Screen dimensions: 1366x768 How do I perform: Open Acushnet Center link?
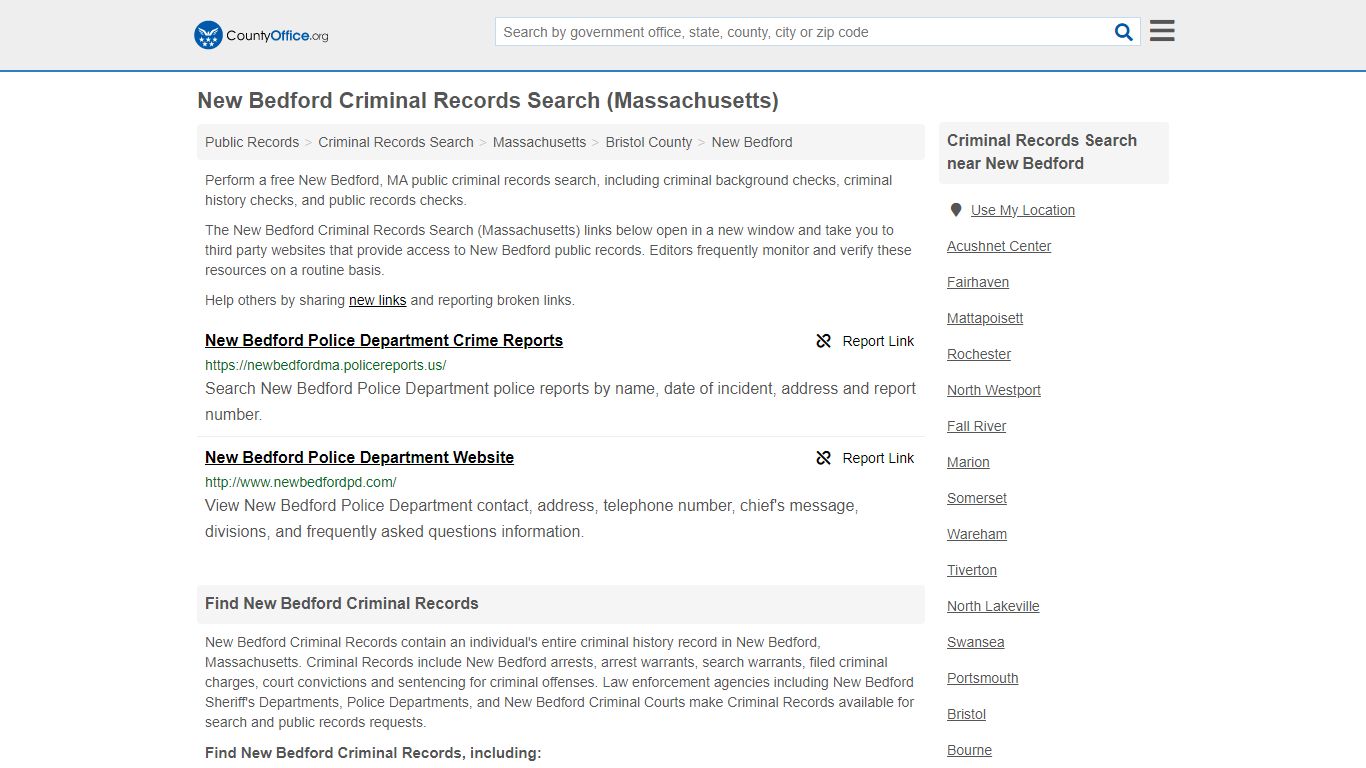999,246
